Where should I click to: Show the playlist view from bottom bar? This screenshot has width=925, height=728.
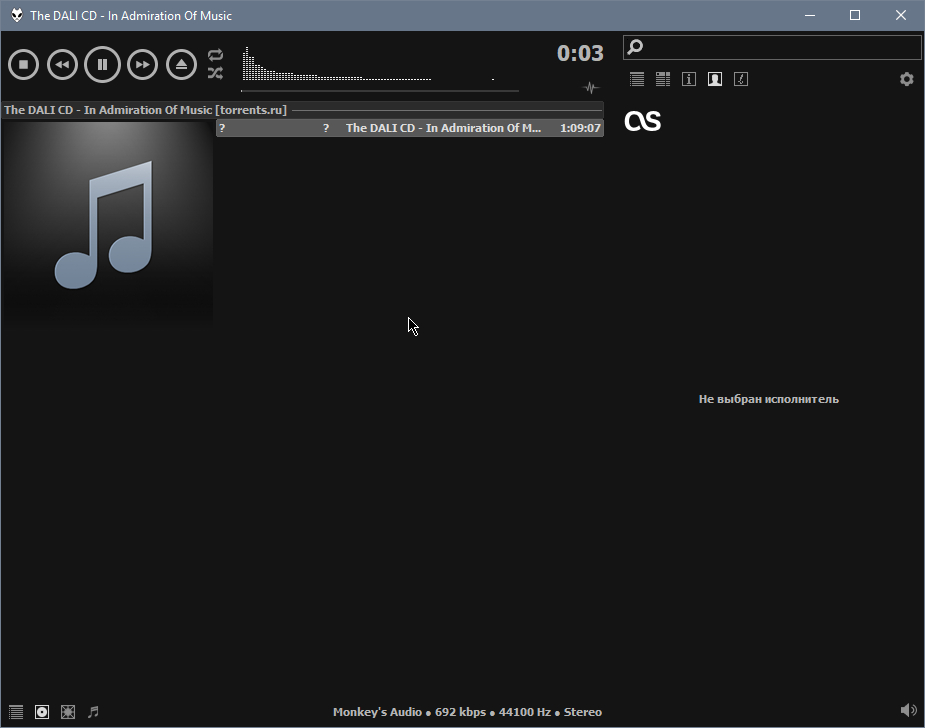click(x=16, y=712)
